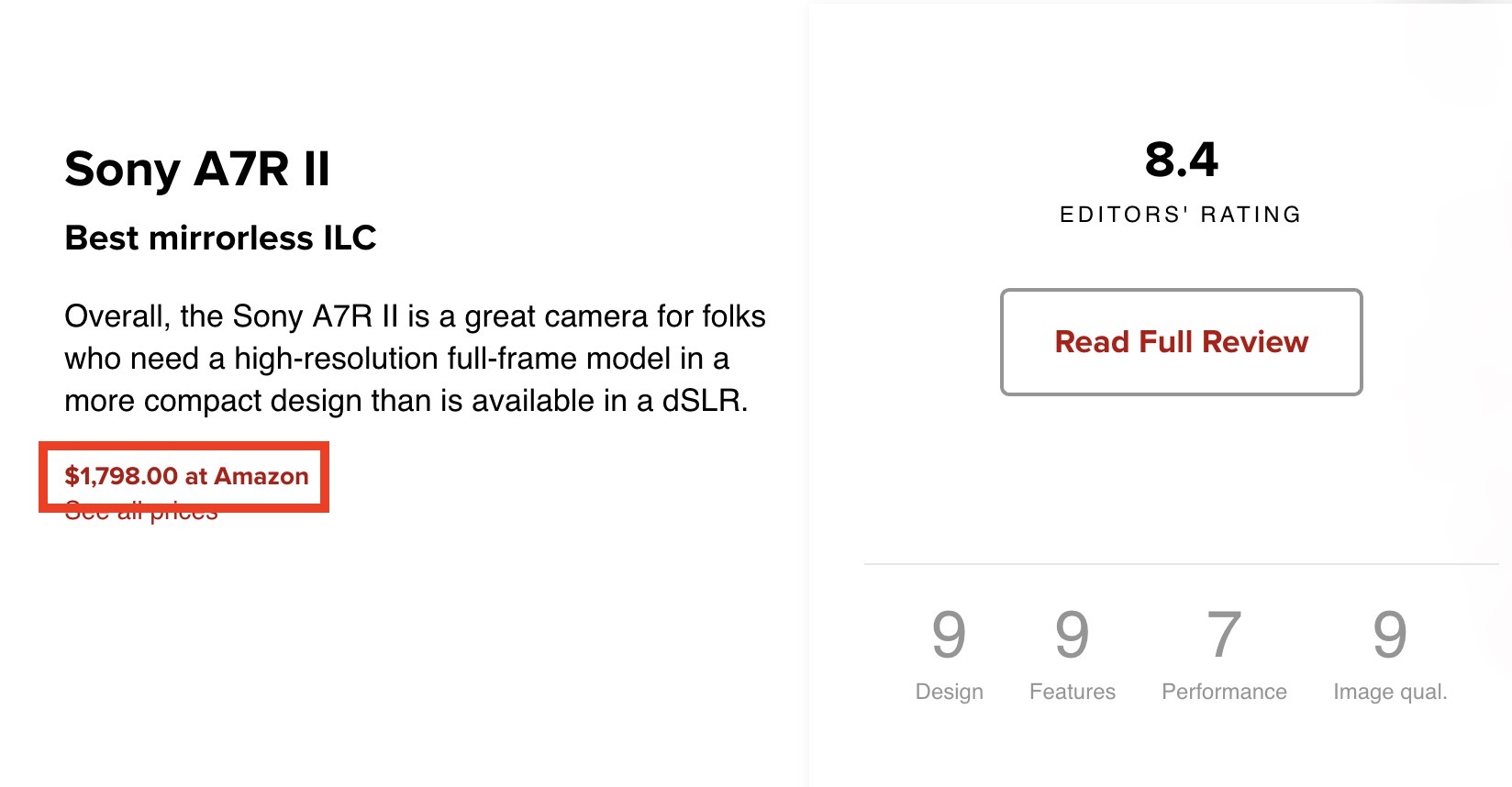Click the Performance score number 7
Image resolution: width=1512 pixels, height=787 pixels.
pos(1224,635)
